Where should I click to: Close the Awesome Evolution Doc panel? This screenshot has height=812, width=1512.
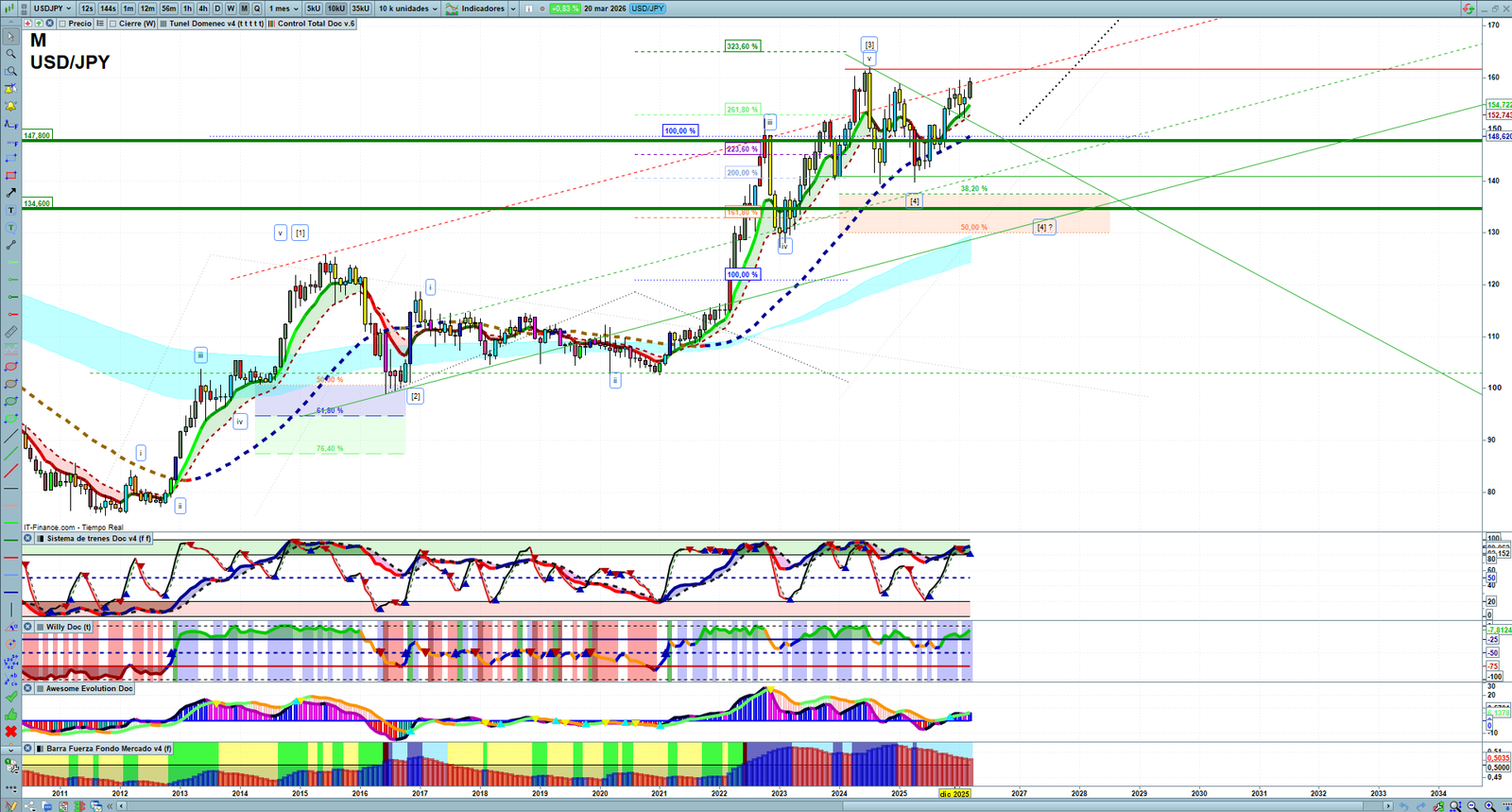click(27, 688)
